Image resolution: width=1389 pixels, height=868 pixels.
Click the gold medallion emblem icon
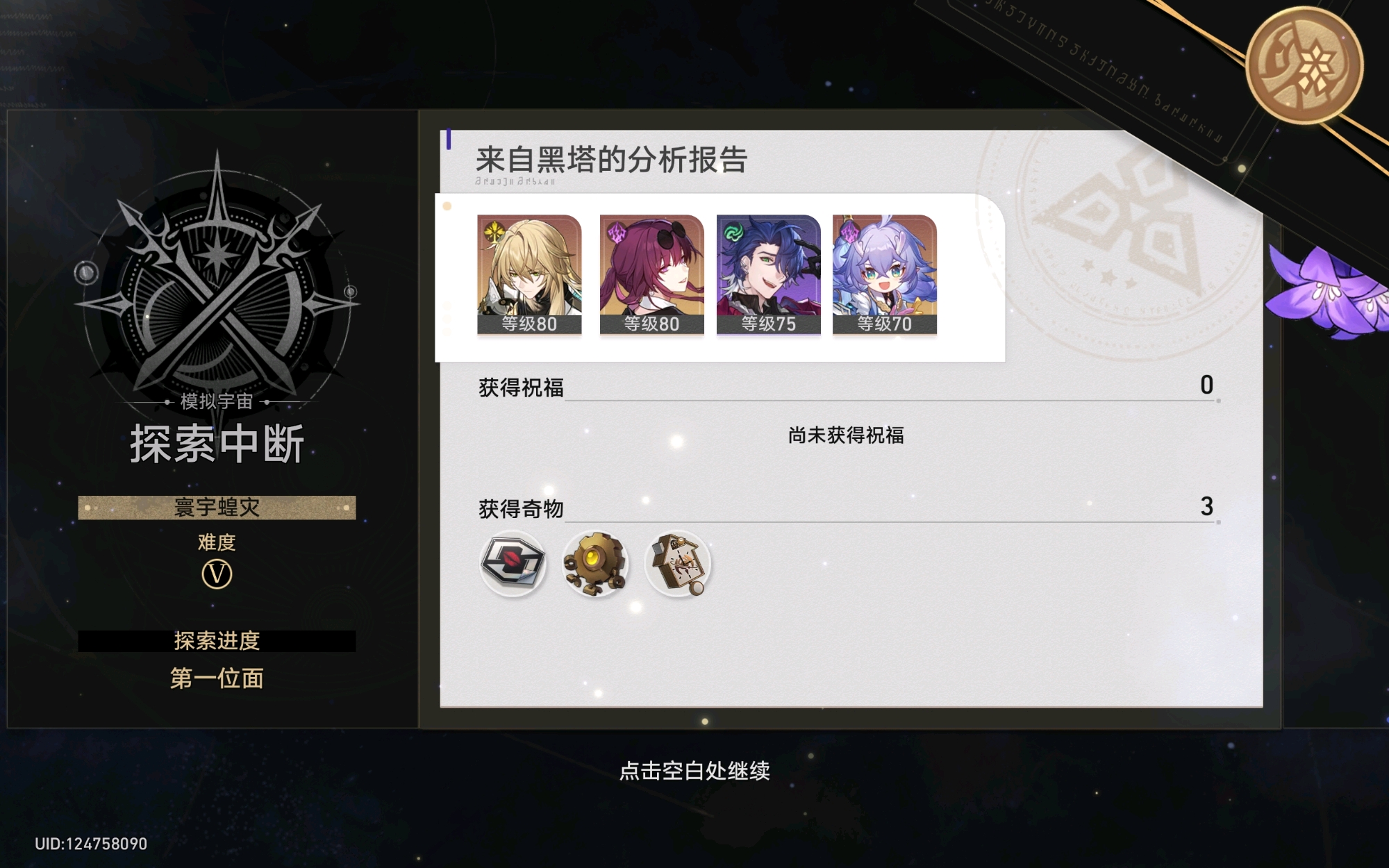[x=1304, y=66]
